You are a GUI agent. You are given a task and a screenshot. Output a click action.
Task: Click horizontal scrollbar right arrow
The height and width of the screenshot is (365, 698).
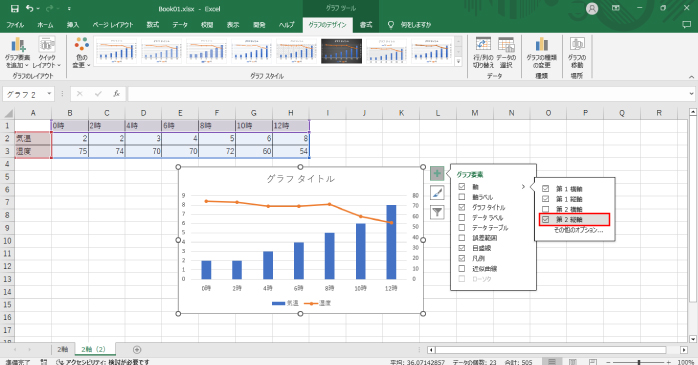coord(684,350)
